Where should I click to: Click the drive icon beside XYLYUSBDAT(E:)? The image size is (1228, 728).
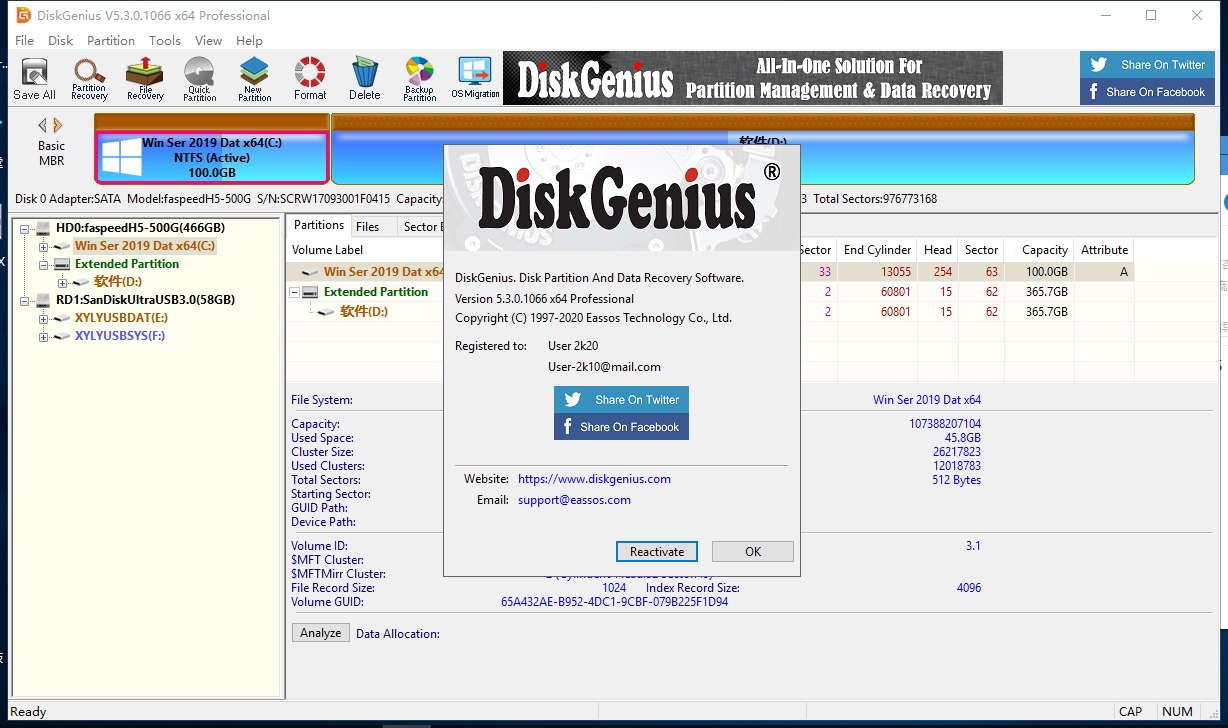point(61,318)
